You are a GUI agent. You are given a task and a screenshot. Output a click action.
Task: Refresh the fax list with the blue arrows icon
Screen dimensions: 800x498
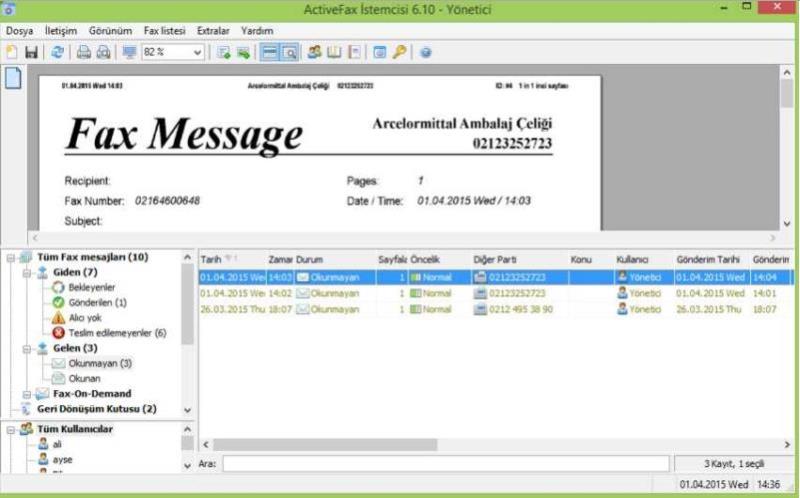[57, 52]
